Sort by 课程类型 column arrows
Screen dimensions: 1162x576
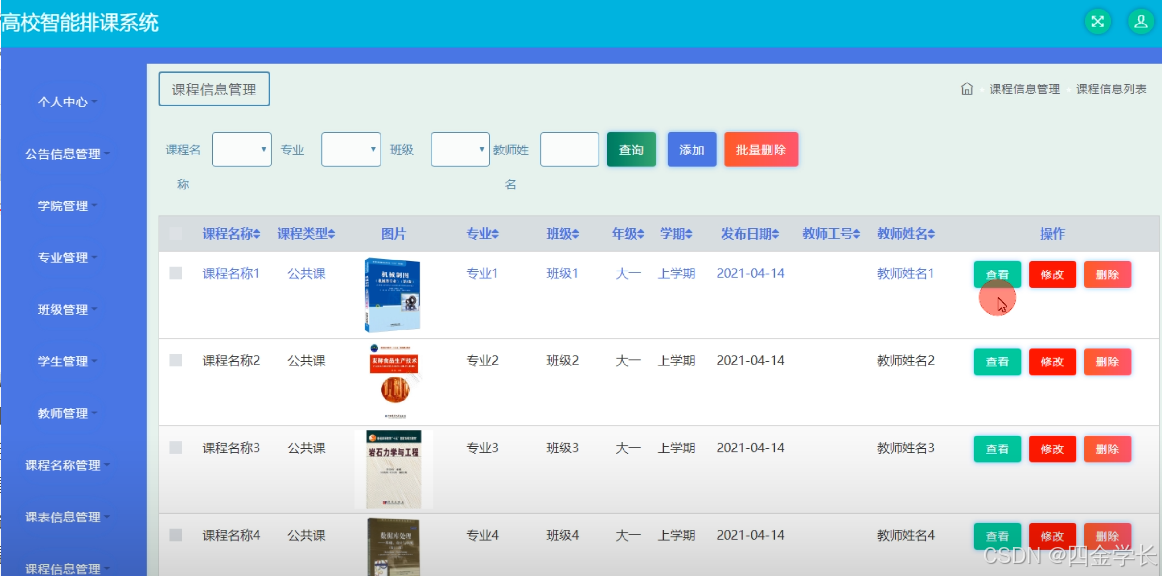pyautogui.click(x=331, y=234)
